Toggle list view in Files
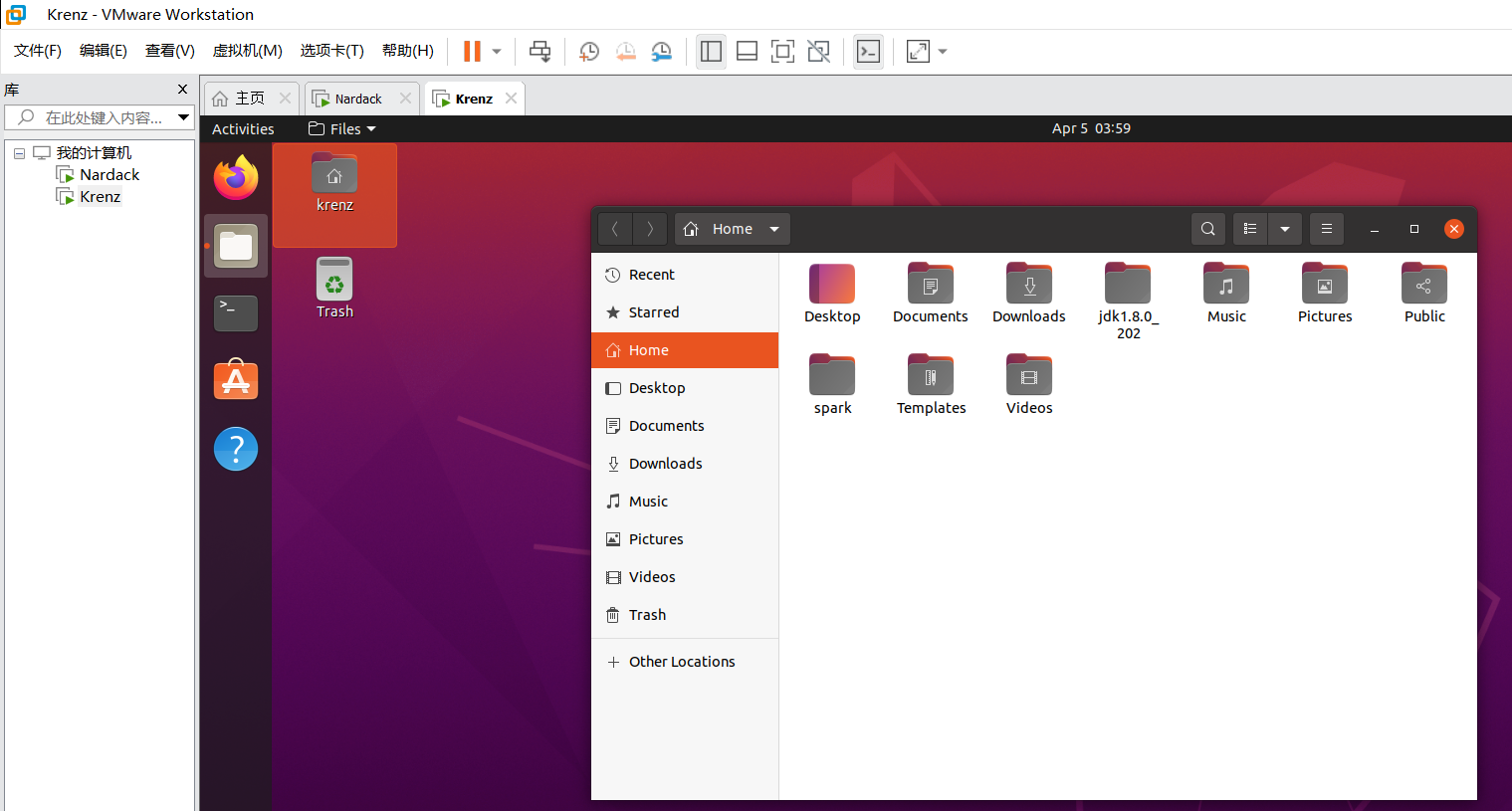The width and height of the screenshot is (1512, 811). click(x=1250, y=229)
